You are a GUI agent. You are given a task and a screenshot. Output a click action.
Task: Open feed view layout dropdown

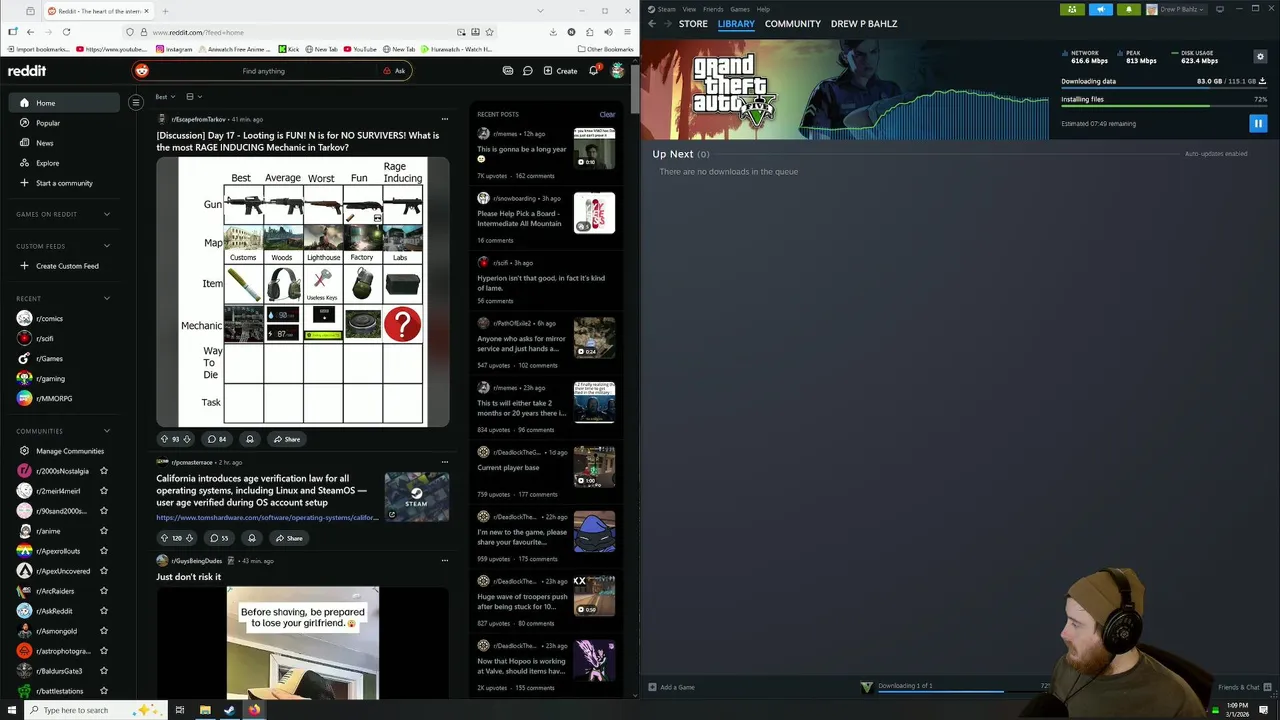193,97
